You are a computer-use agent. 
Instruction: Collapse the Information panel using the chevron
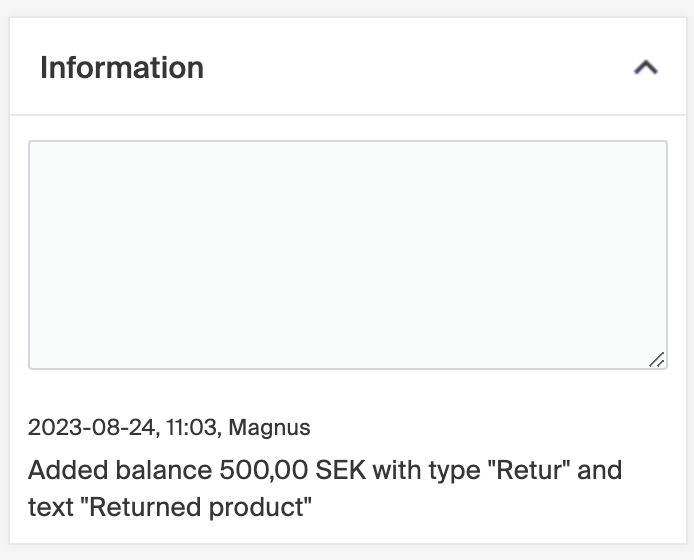(646, 68)
